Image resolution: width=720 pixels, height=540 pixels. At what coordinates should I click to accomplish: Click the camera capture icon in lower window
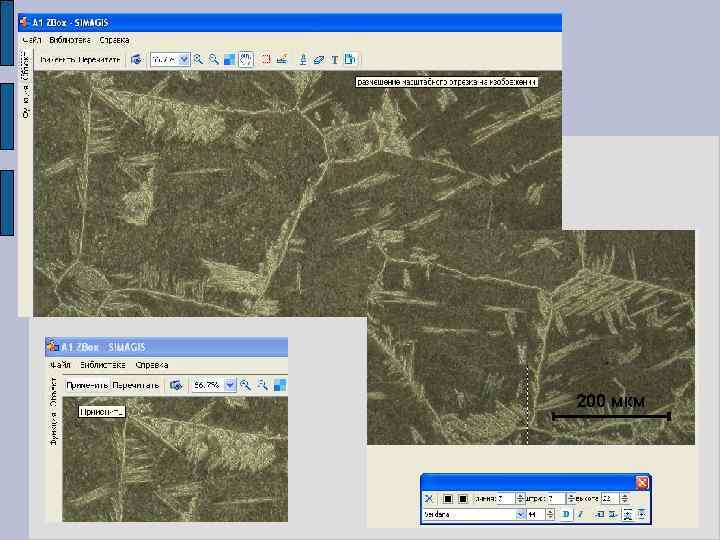pos(177,384)
